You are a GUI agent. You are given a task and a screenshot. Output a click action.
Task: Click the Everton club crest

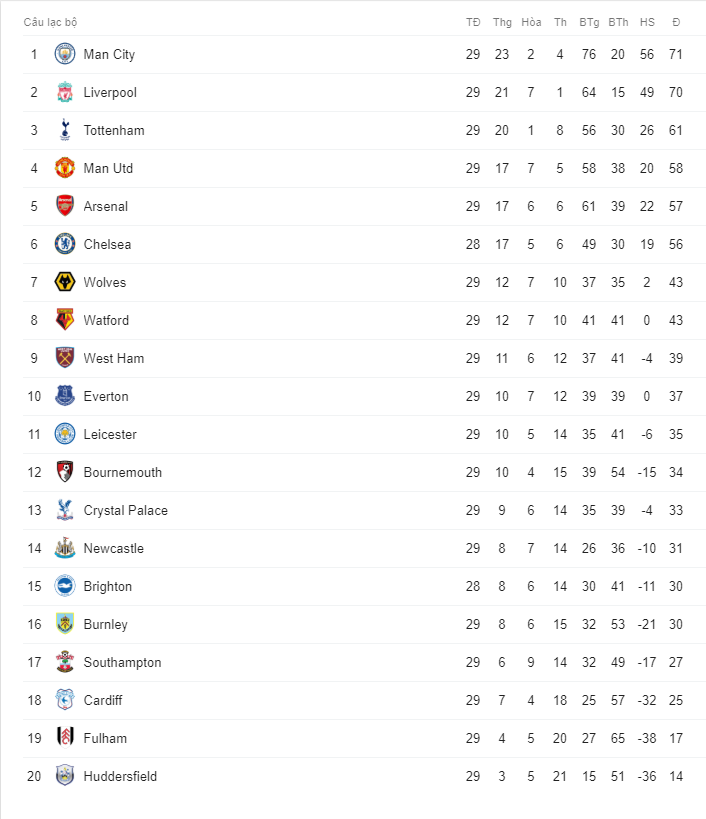pyautogui.click(x=65, y=397)
